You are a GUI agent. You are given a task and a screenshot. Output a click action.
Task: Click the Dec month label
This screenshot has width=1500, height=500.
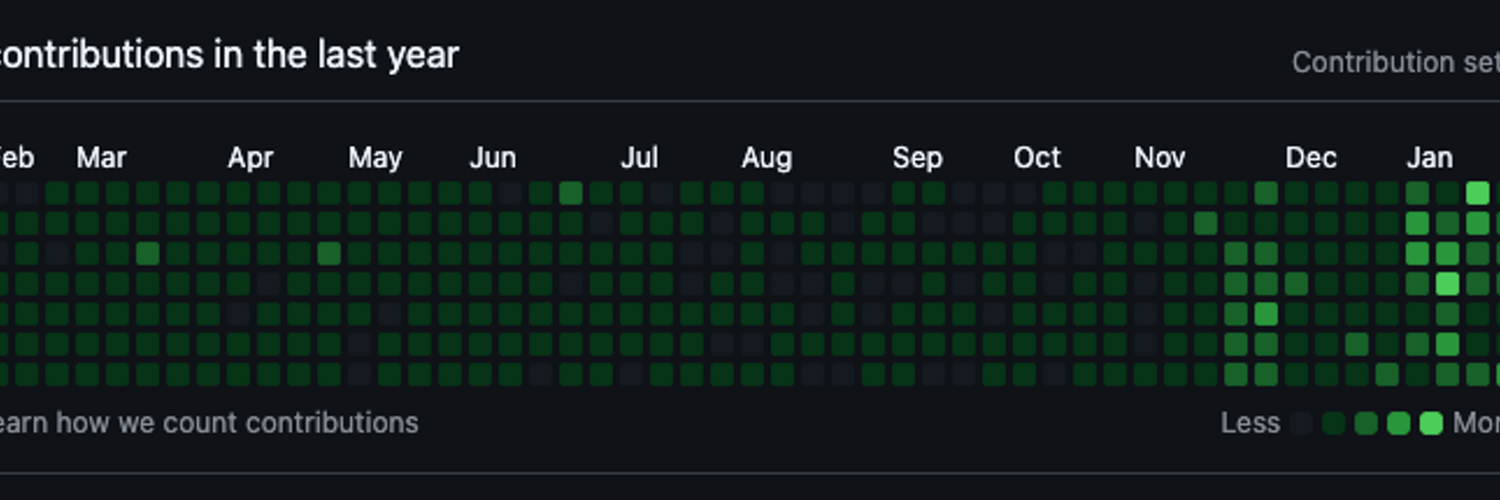(x=1311, y=158)
